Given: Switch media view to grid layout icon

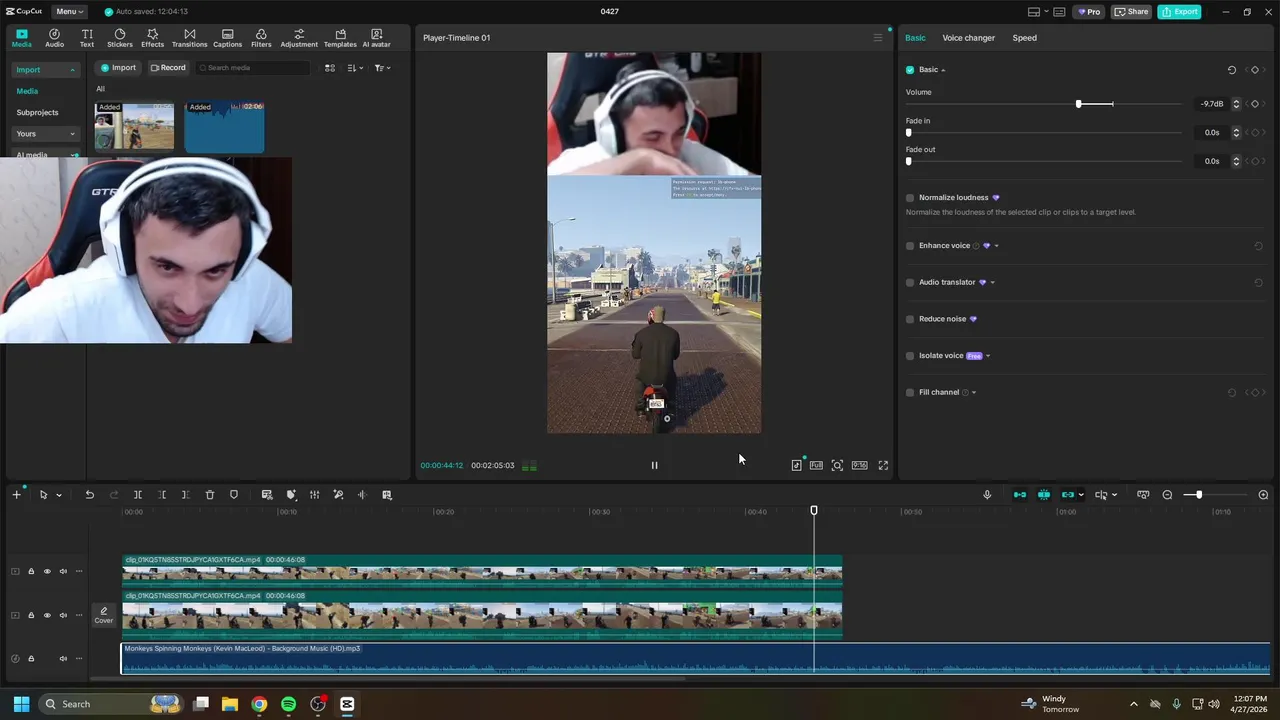Looking at the screenshot, I should tap(330, 68).
